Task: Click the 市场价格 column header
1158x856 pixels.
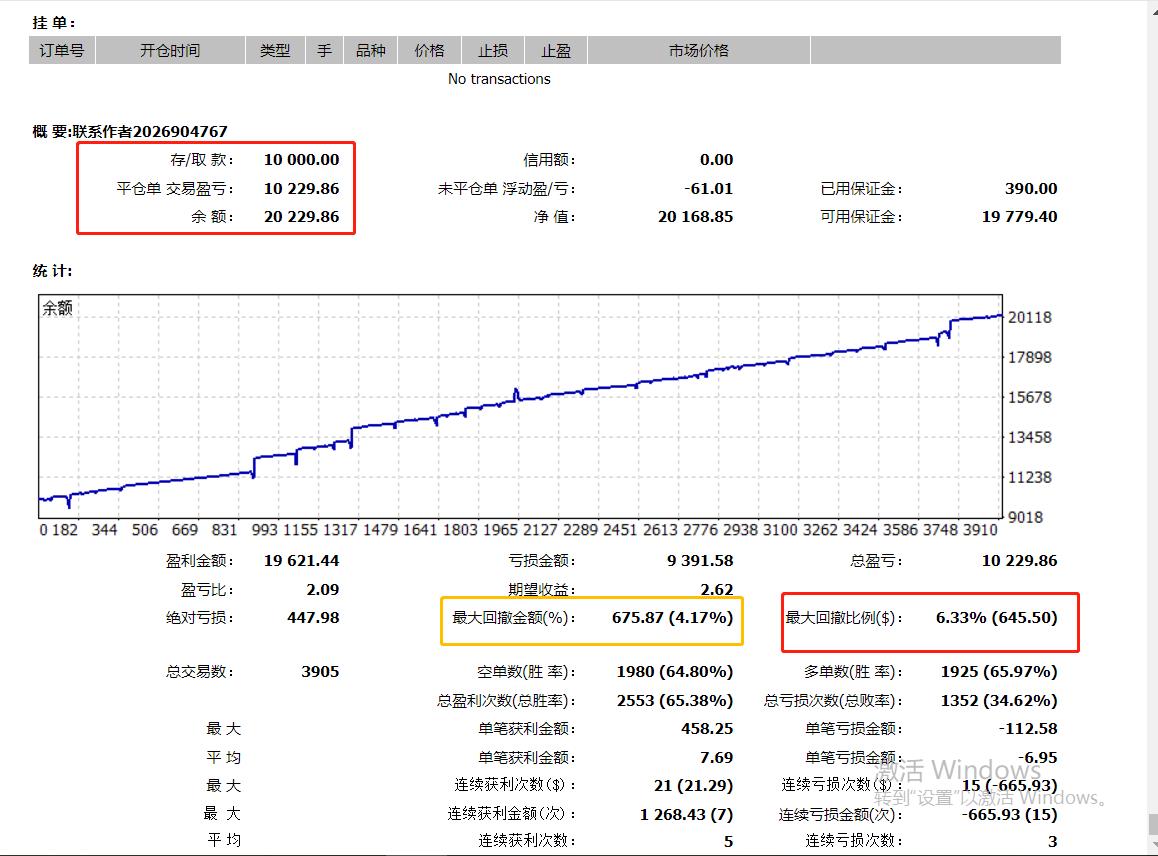Action: click(698, 51)
